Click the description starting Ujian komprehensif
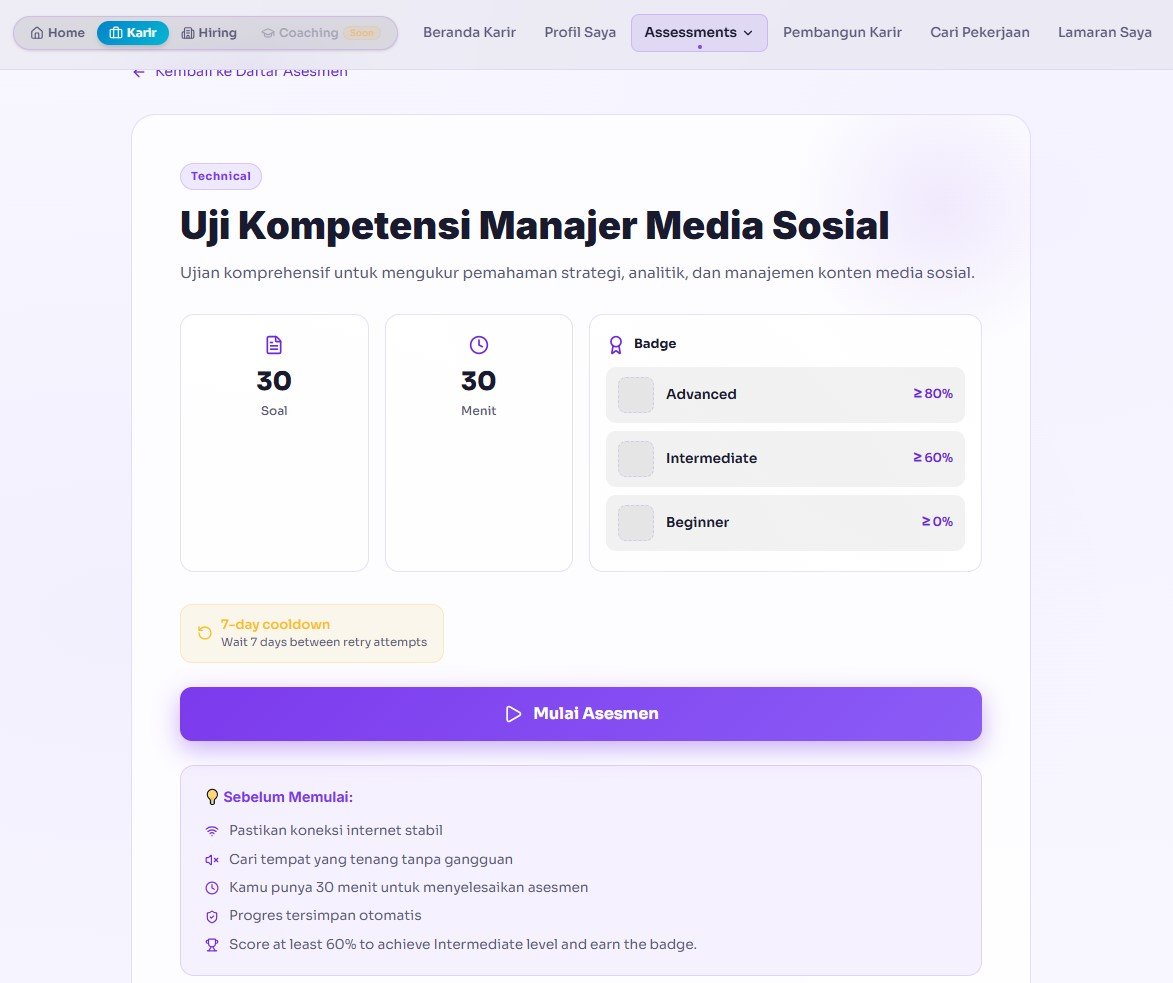 pos(577,273)
